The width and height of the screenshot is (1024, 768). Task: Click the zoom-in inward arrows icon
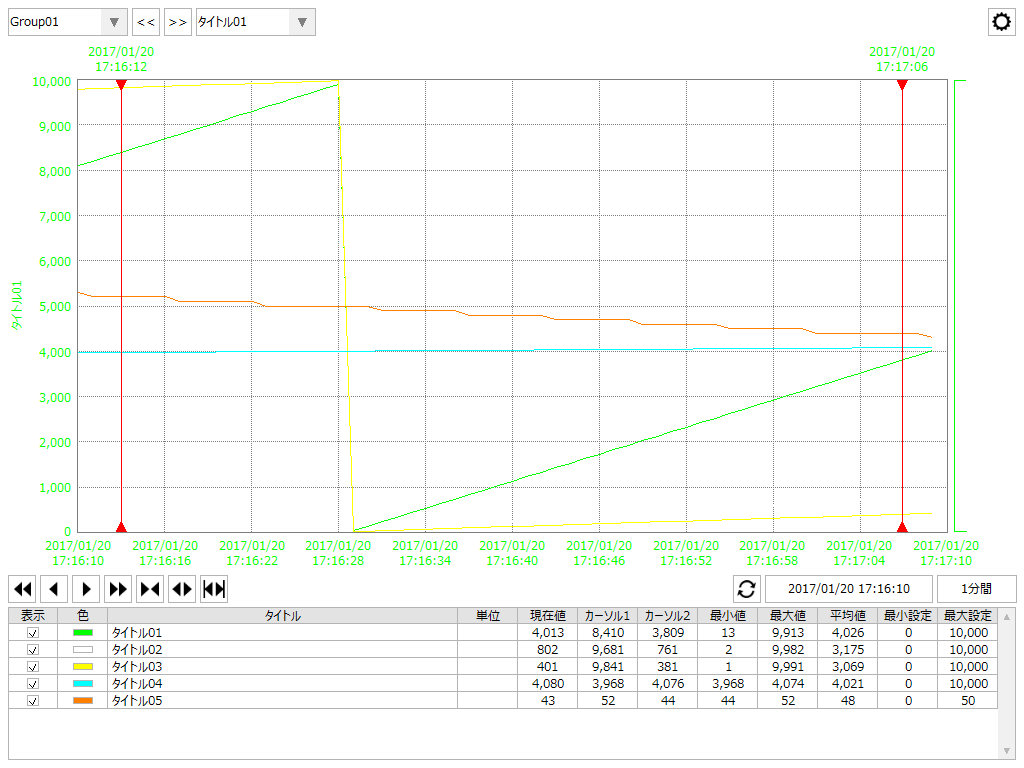(x=150, y=589)
